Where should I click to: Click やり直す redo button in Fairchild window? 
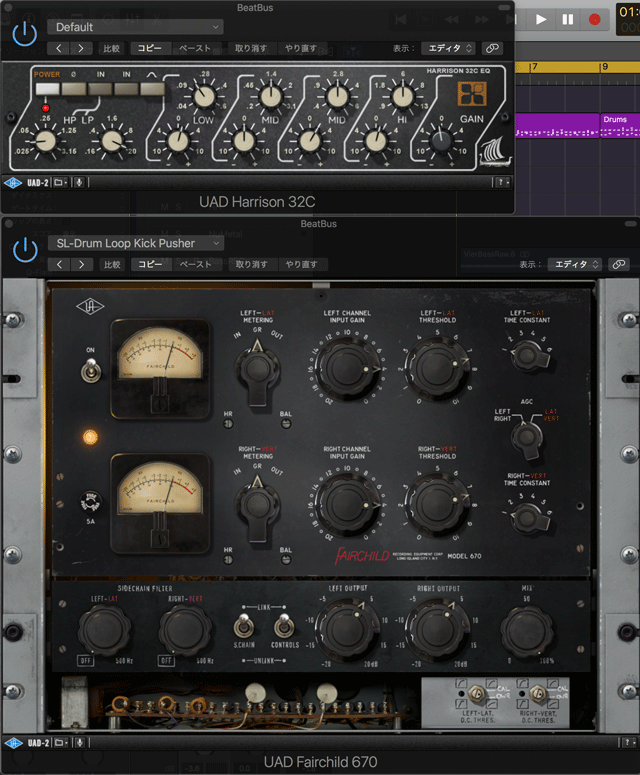coord(301,264)
